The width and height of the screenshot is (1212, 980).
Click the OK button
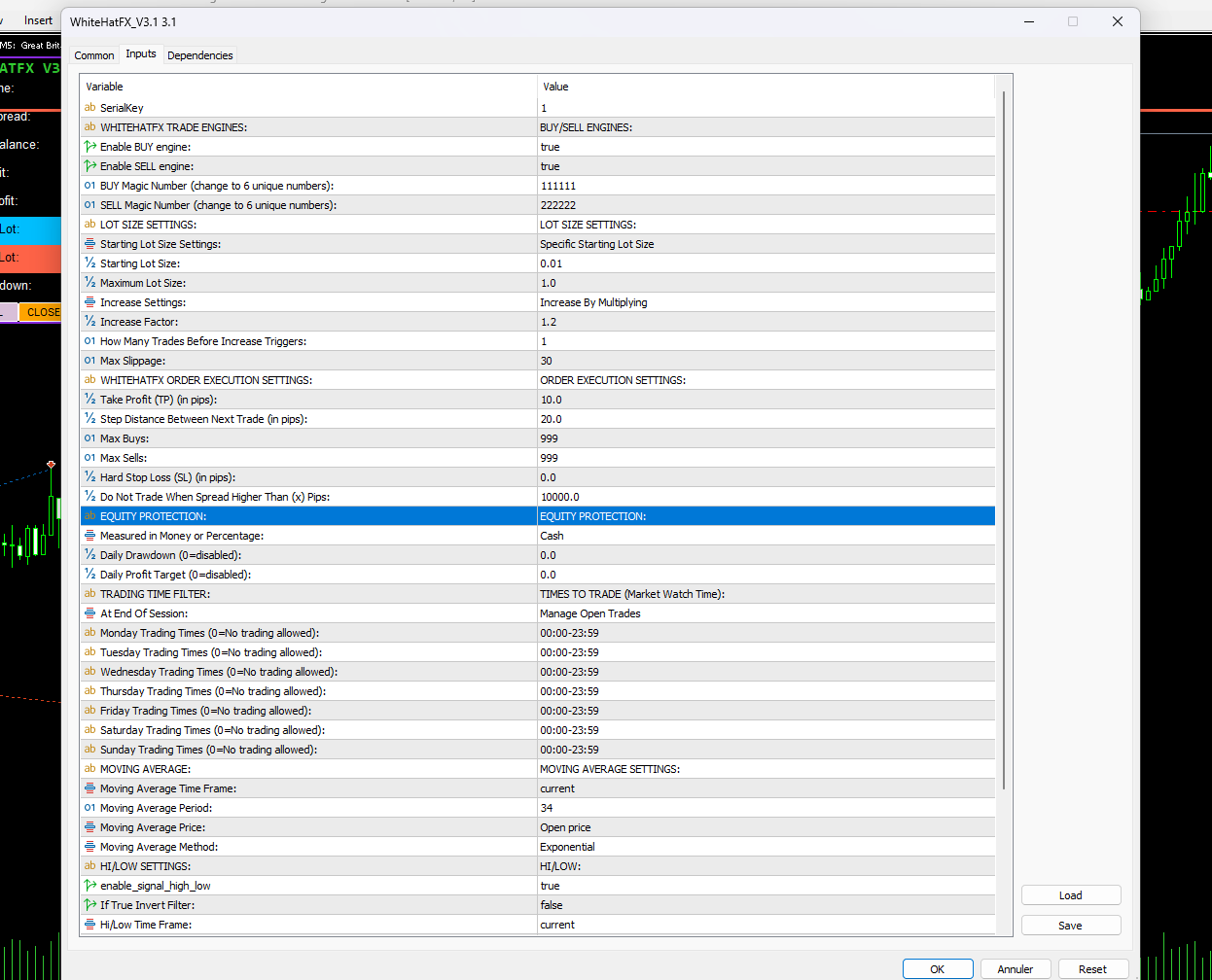click(938, 969)
